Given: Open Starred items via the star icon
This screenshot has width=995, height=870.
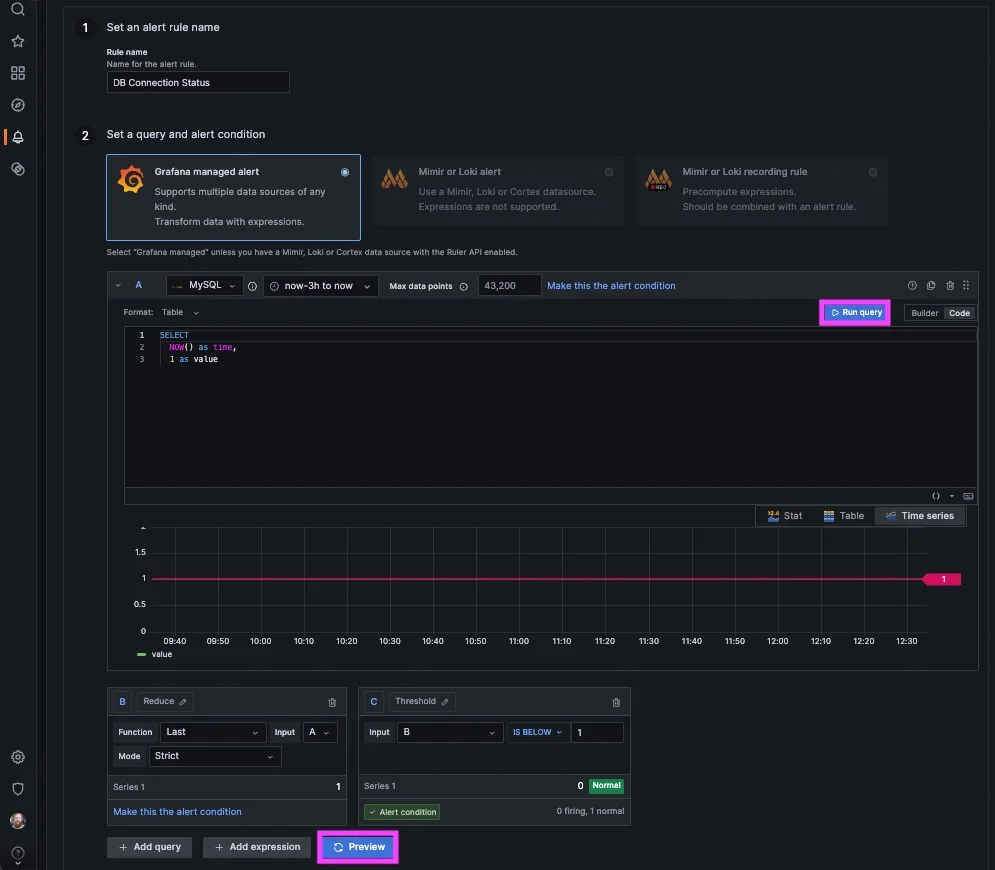Looking at the screenshot, I should coord(17,41).
